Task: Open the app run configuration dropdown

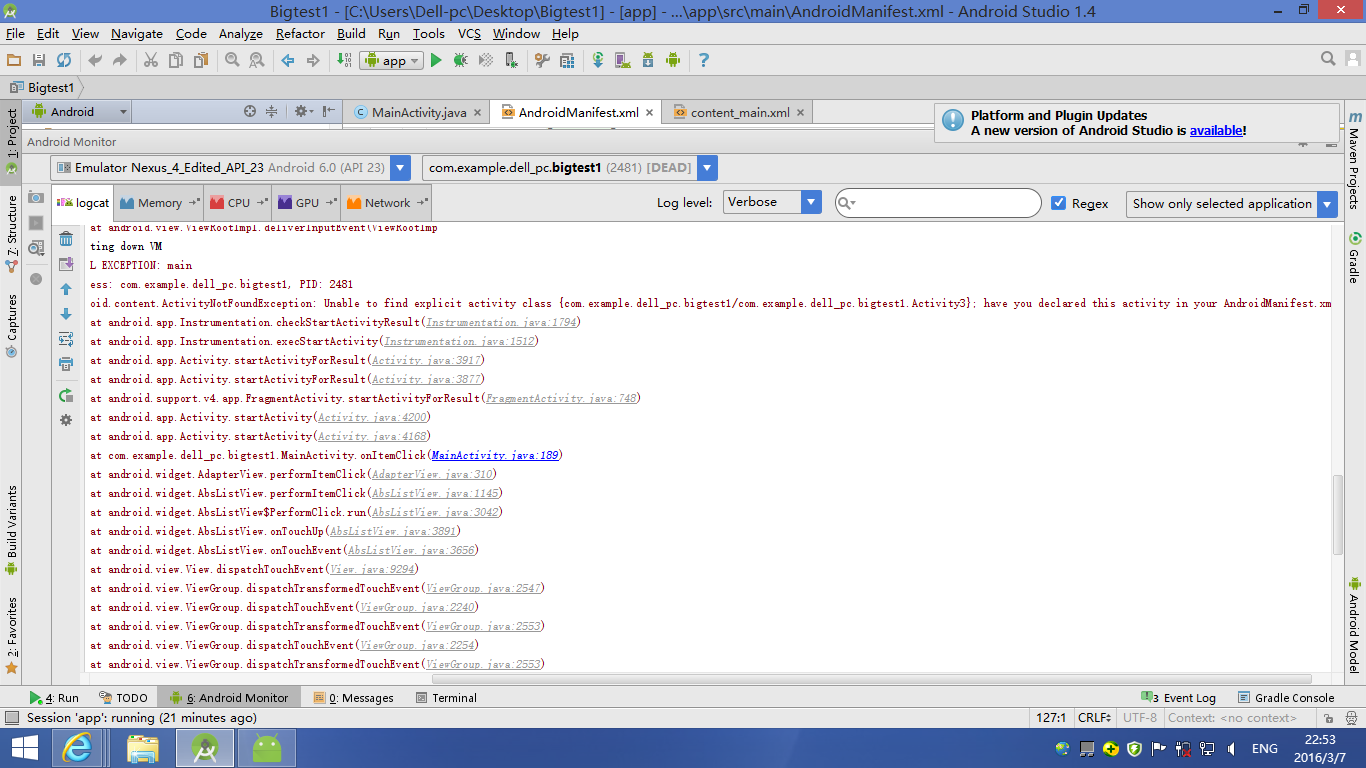Action: (391, 61)
